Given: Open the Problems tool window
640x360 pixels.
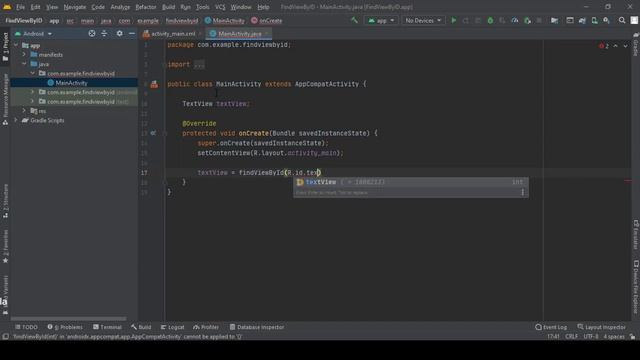Looking at the screenshot, I should pos(65,327).
